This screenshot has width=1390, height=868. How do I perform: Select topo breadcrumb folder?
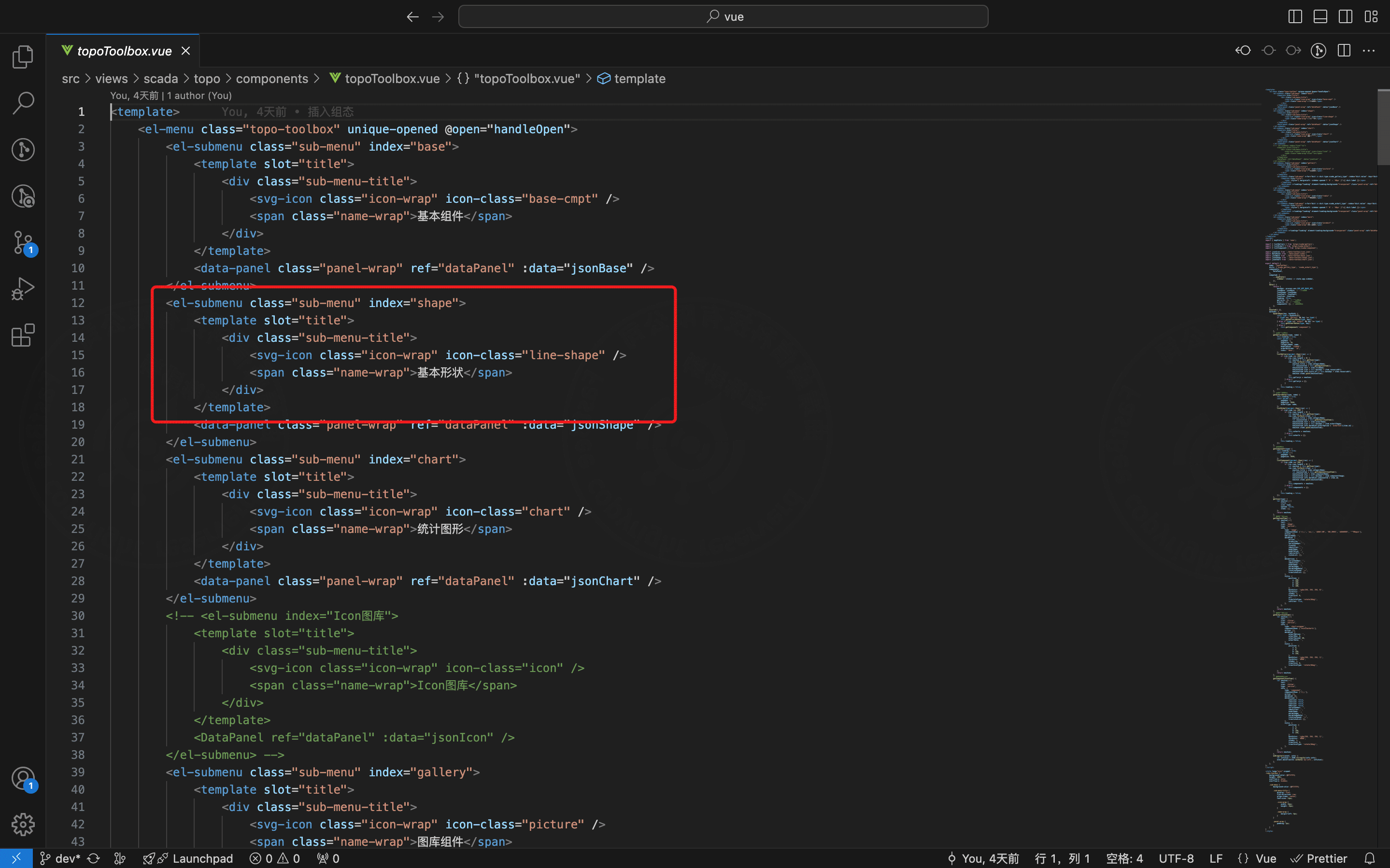207,79
